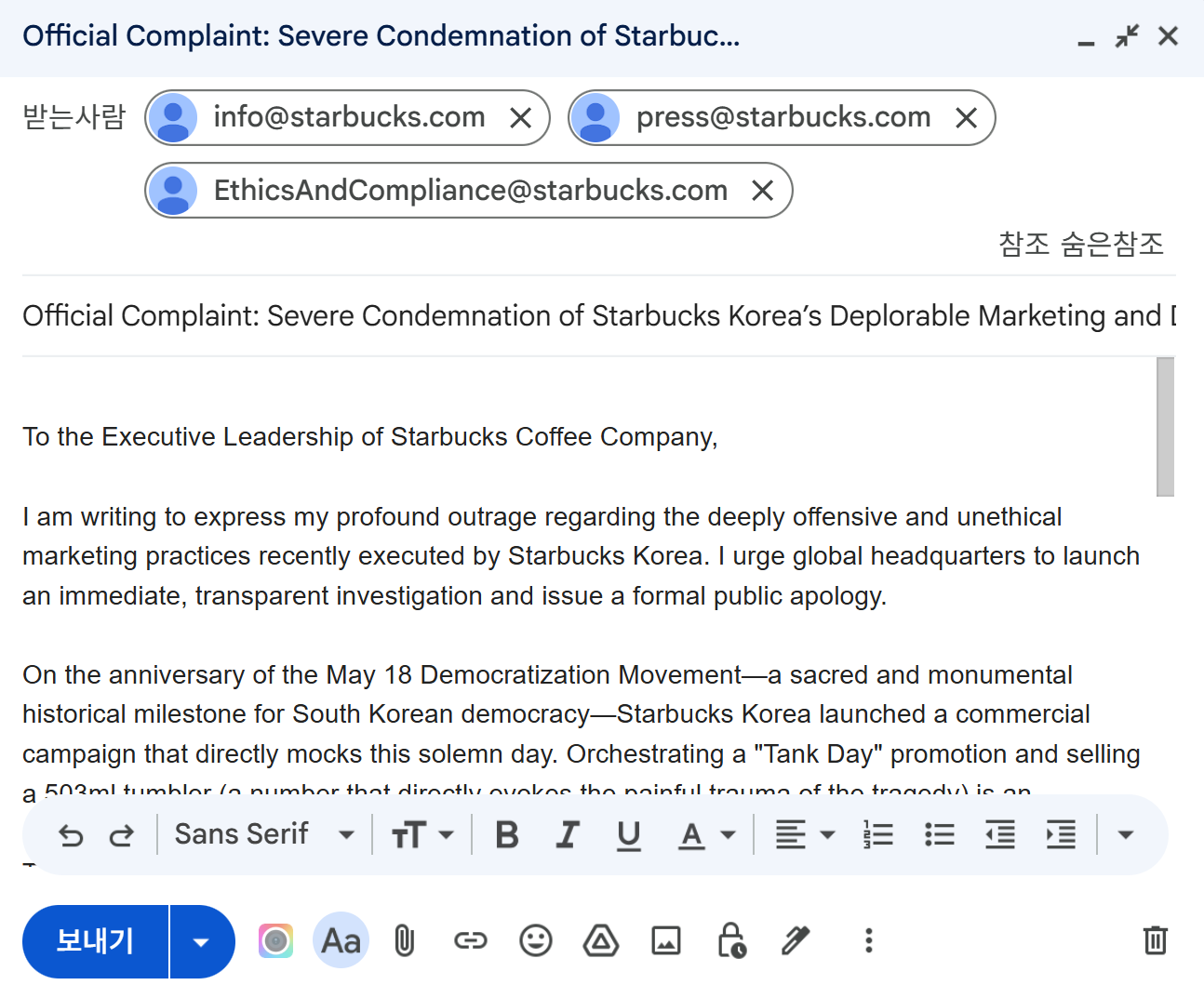1204x985 pixels.
Task: Click the subject line field
Action: (599, 316)
